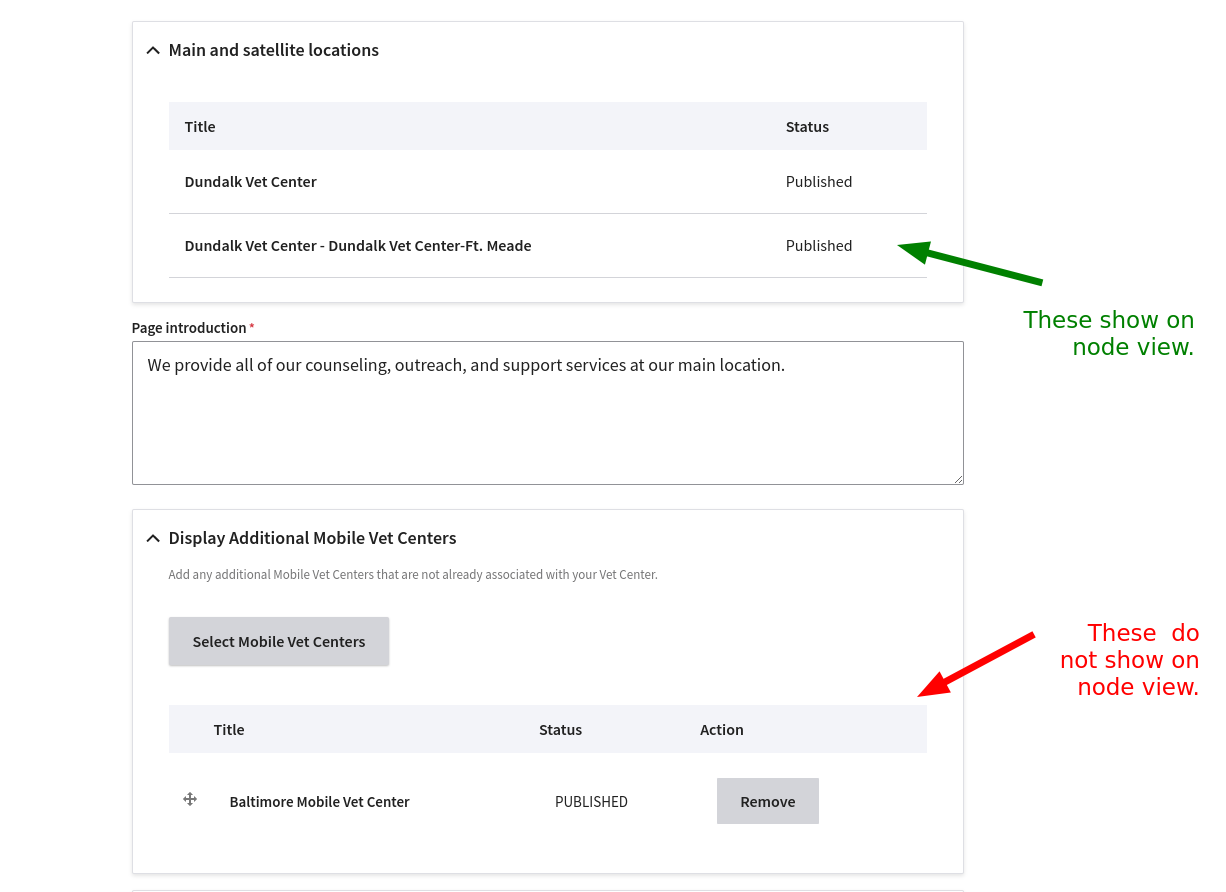Click the Status header in mobile centers table
The width and height of the screenshot is (1226, 892).
click(x=561, y=730)
